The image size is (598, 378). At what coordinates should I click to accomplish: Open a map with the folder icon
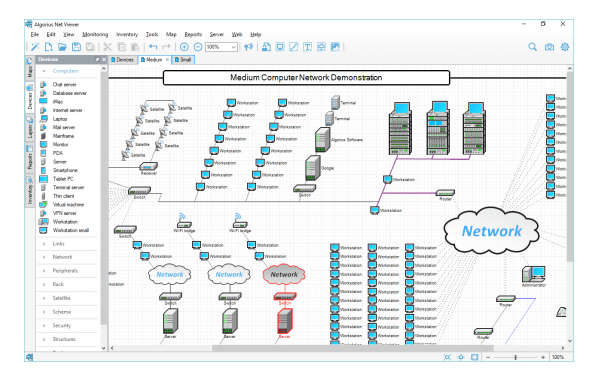pos(62,47)
